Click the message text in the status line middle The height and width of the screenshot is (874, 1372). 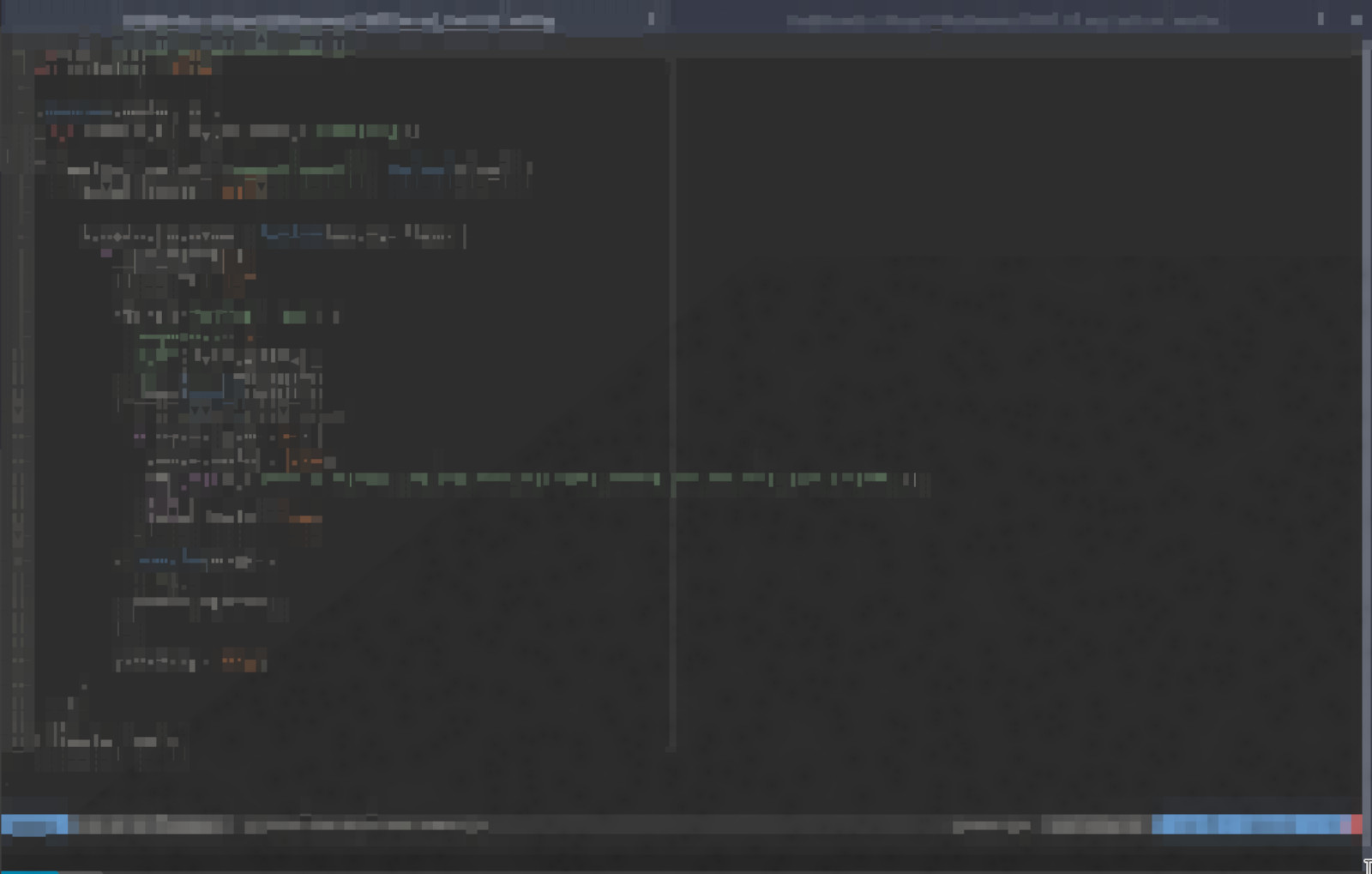pos(366,826)
